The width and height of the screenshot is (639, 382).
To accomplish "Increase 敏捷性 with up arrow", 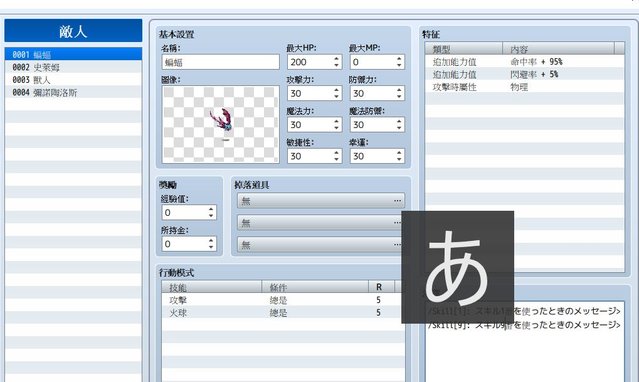I will 337,153.
